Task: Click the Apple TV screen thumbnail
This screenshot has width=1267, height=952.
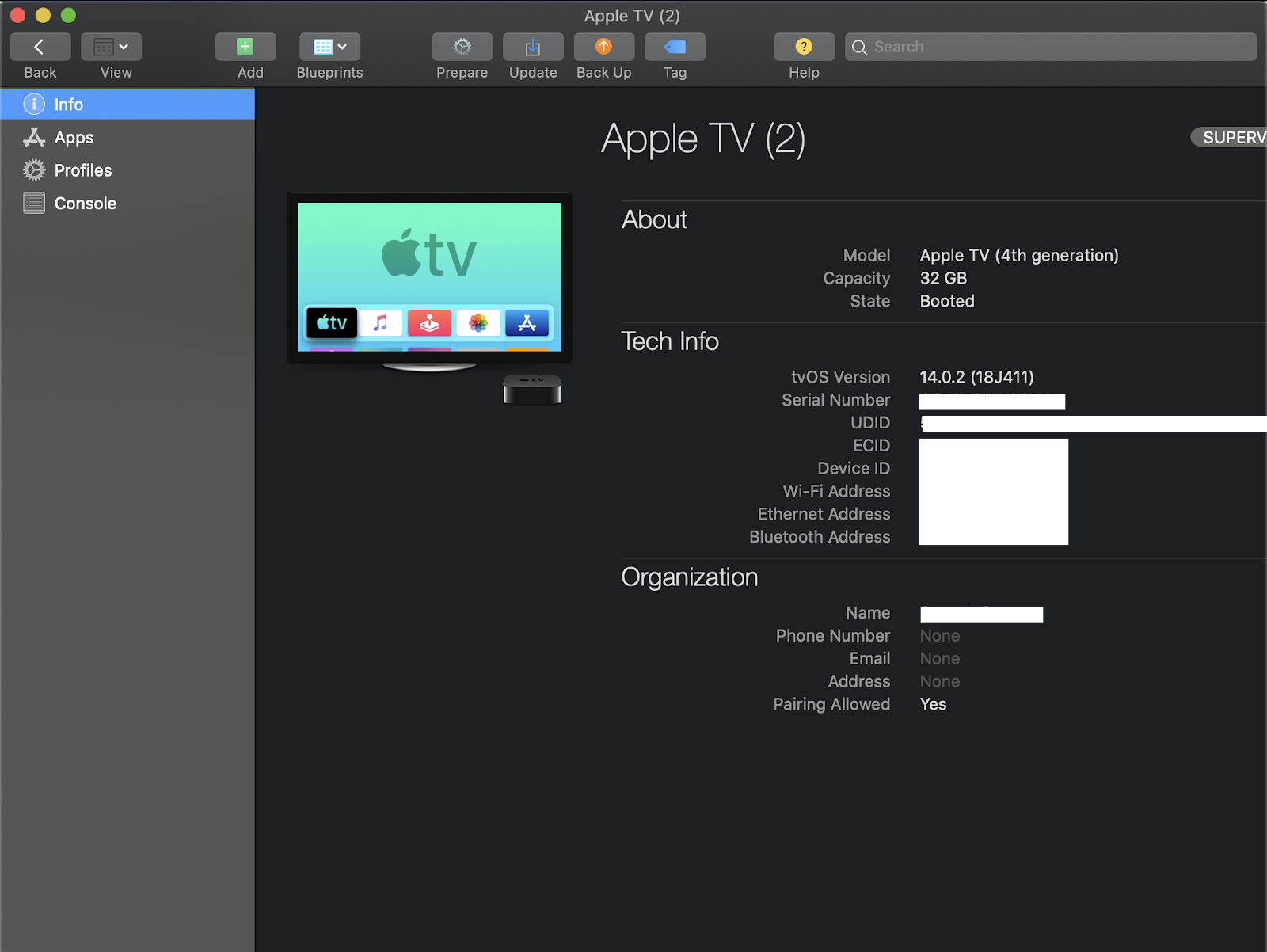Action: point(429,277)
